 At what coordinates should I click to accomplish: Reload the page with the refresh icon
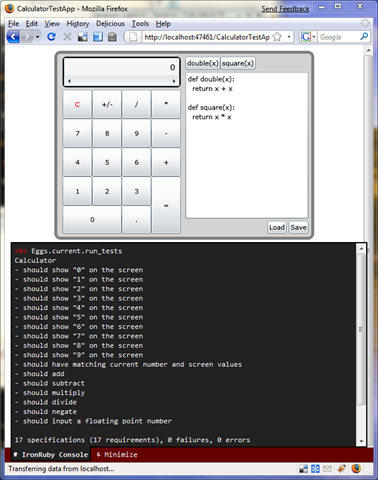(x=51, y=37)
